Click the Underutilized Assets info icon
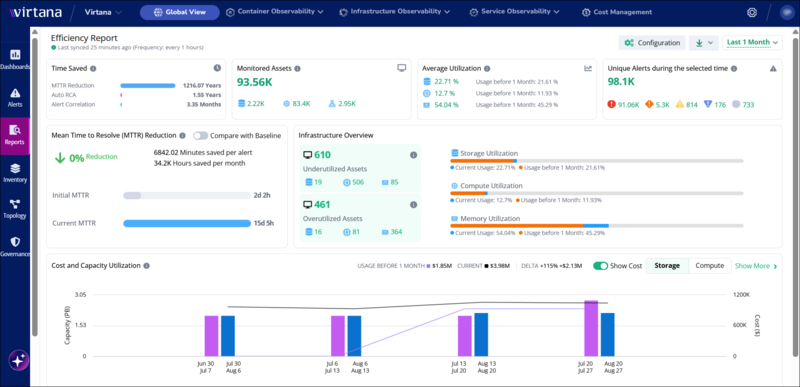Viewport: 800px width, 387px height. pyautogui.click(x=413, y=155)
